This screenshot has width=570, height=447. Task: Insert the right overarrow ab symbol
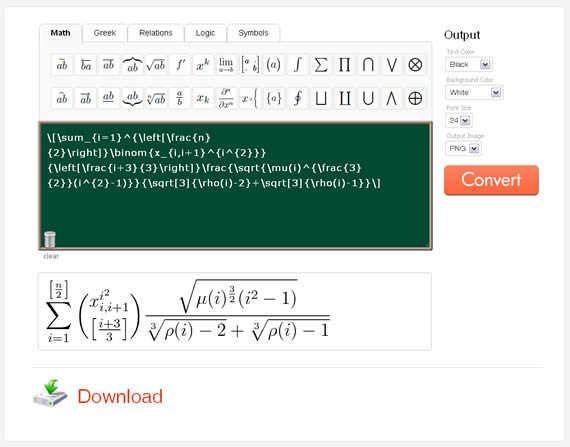85,98
